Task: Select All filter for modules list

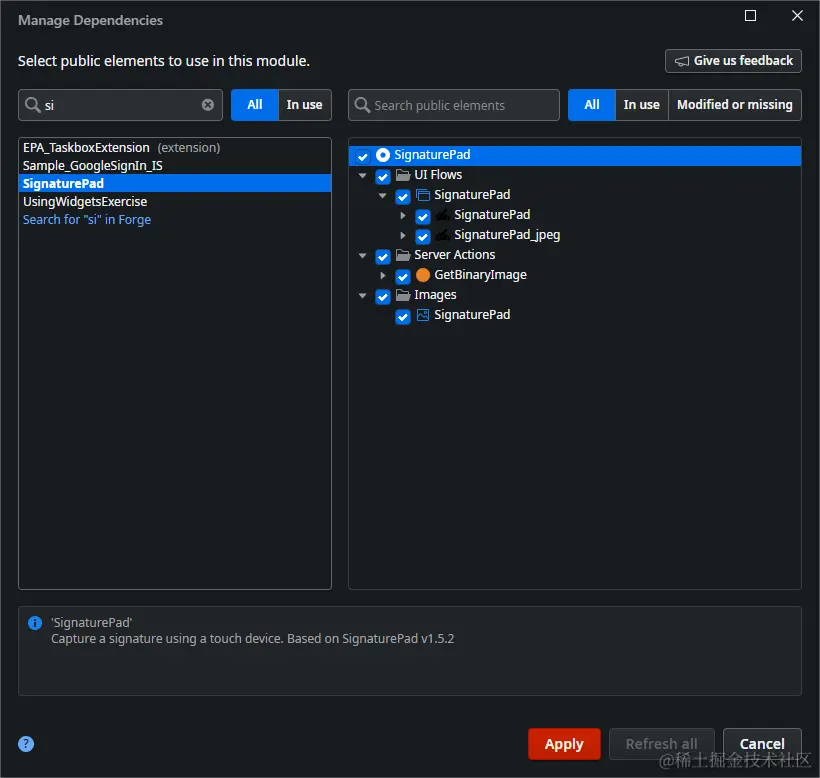Action: click(255, 105)
